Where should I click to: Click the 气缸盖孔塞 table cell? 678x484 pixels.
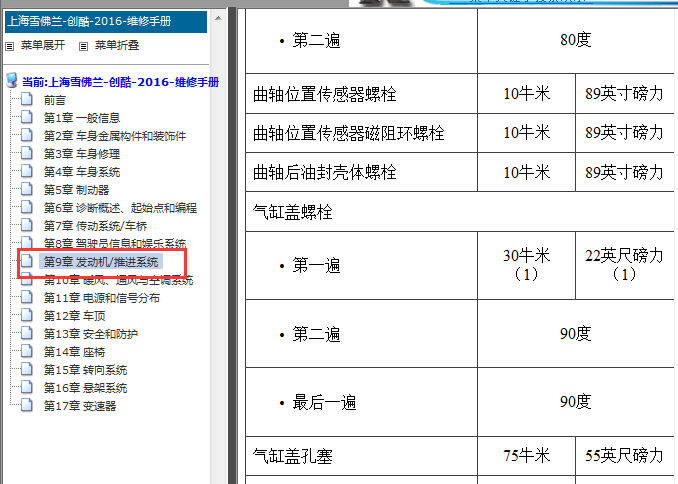tap(361, 456)
